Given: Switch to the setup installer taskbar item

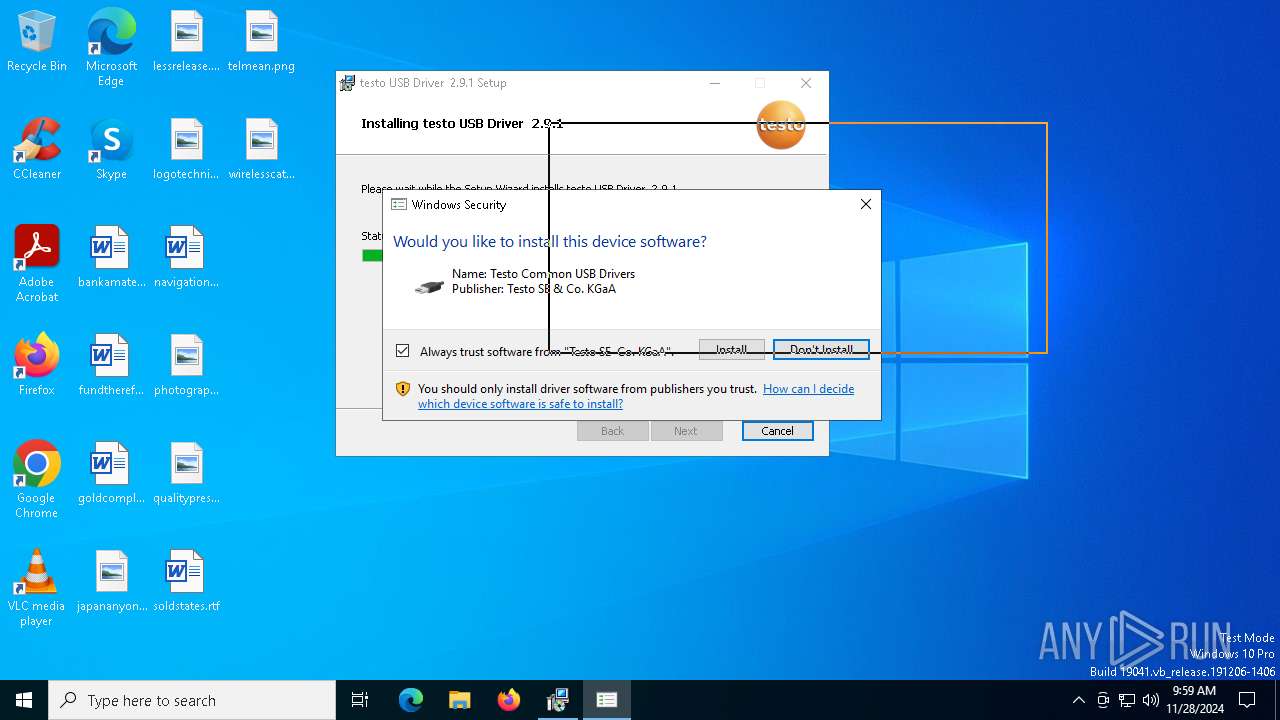Looking at the screenshot, I should click(558, 700).
